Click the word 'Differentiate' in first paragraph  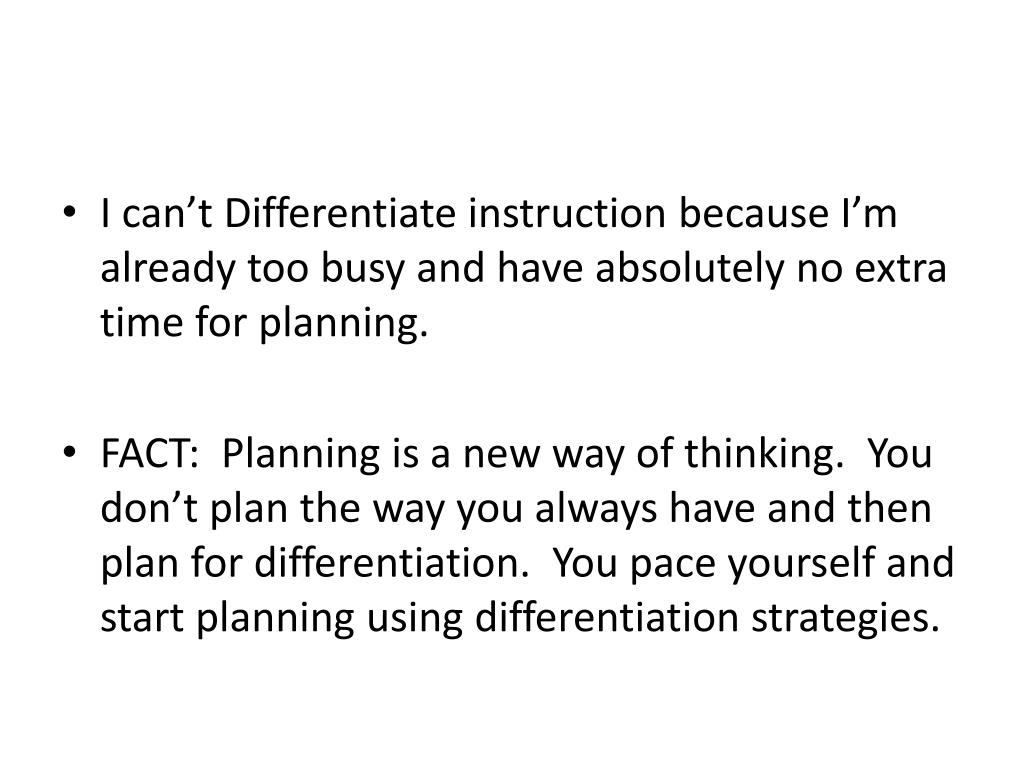(340, 213)
